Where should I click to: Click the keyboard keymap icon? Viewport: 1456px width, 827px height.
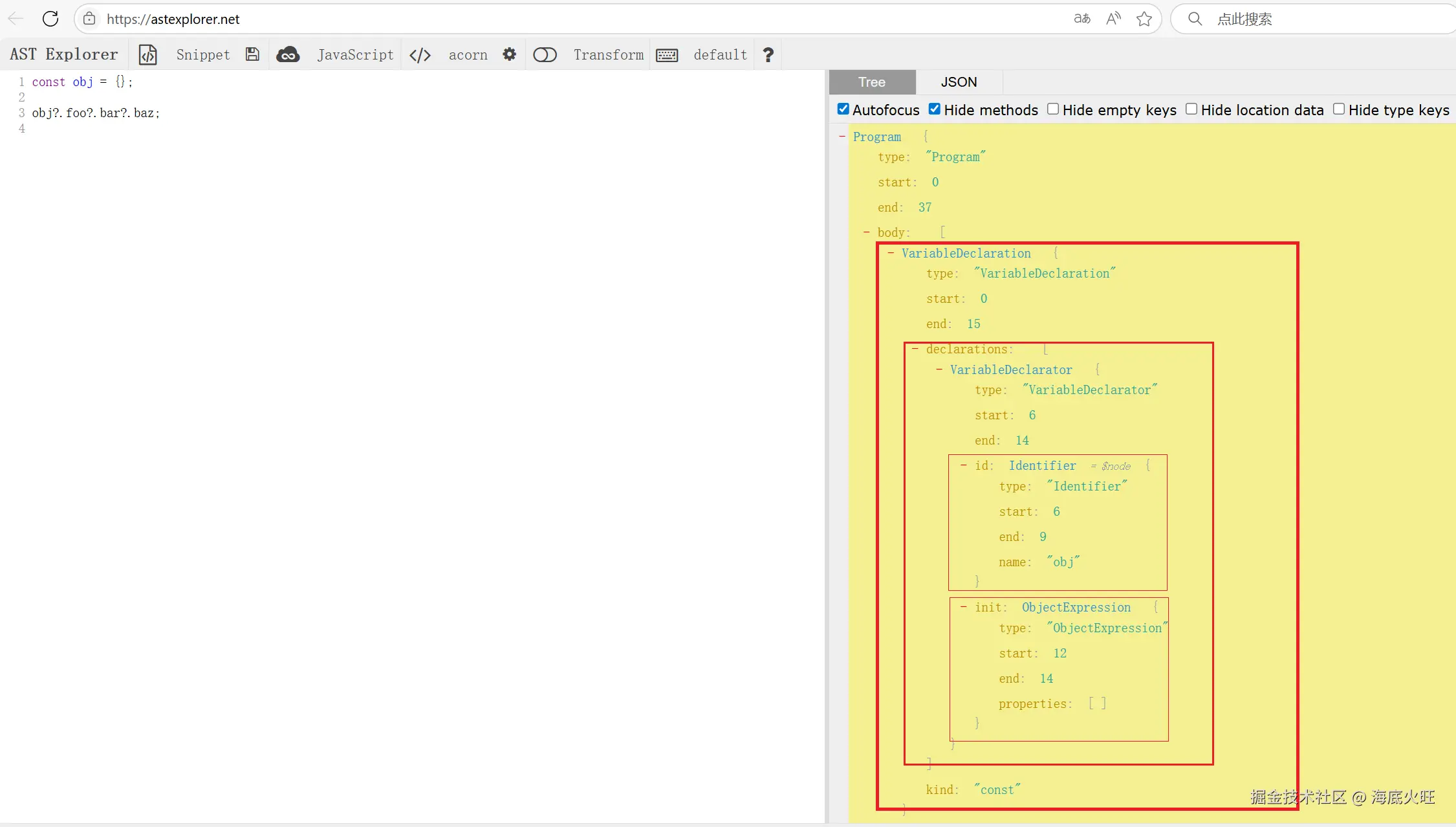(x=667, y=55)
